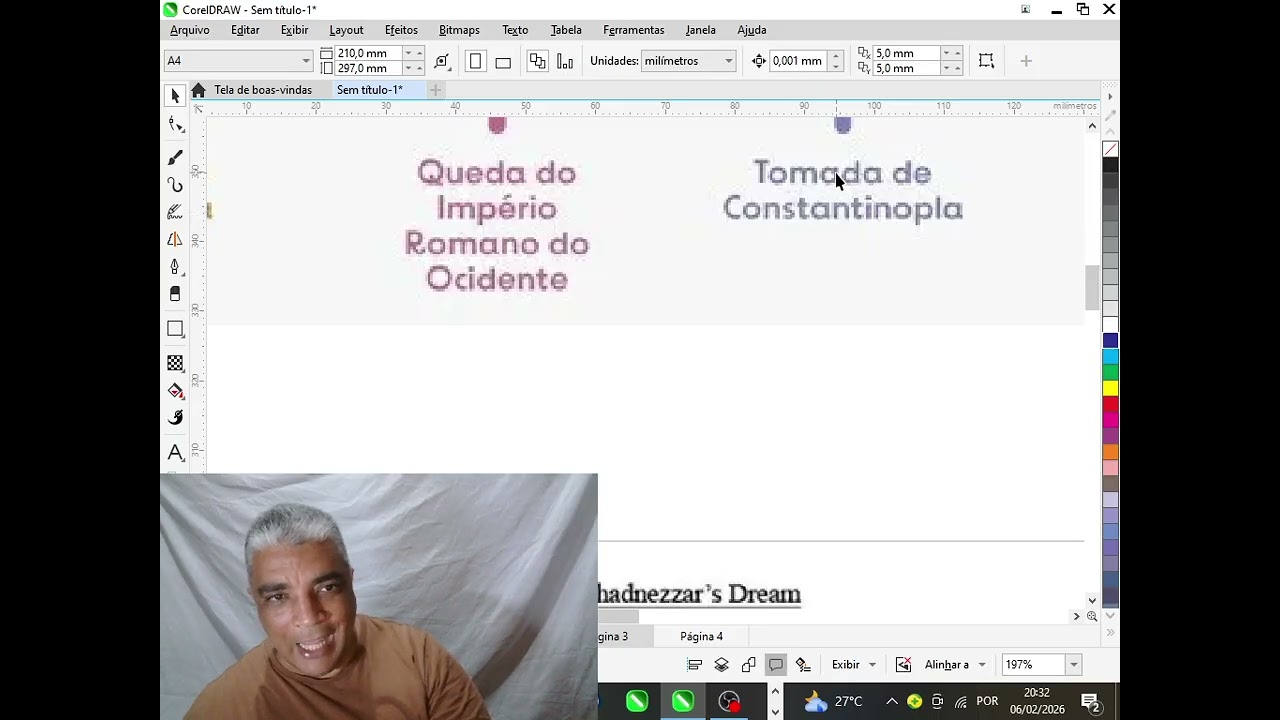Open the Arquivo menu
Image resolution: width=1280 pixels, height=720 pixels.
[x=190, y=30]
